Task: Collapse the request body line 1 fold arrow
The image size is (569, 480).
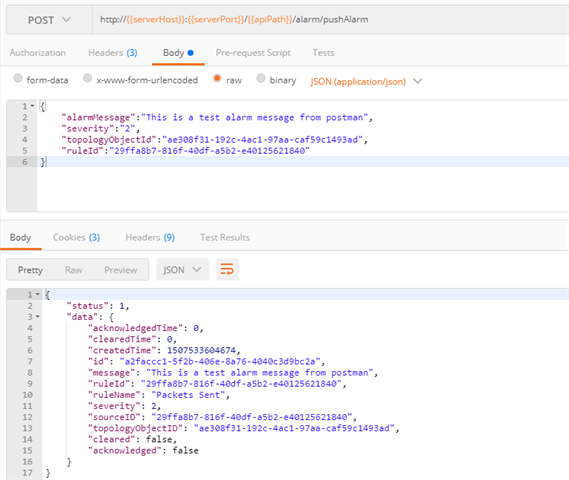Action: tap(32, 106)
